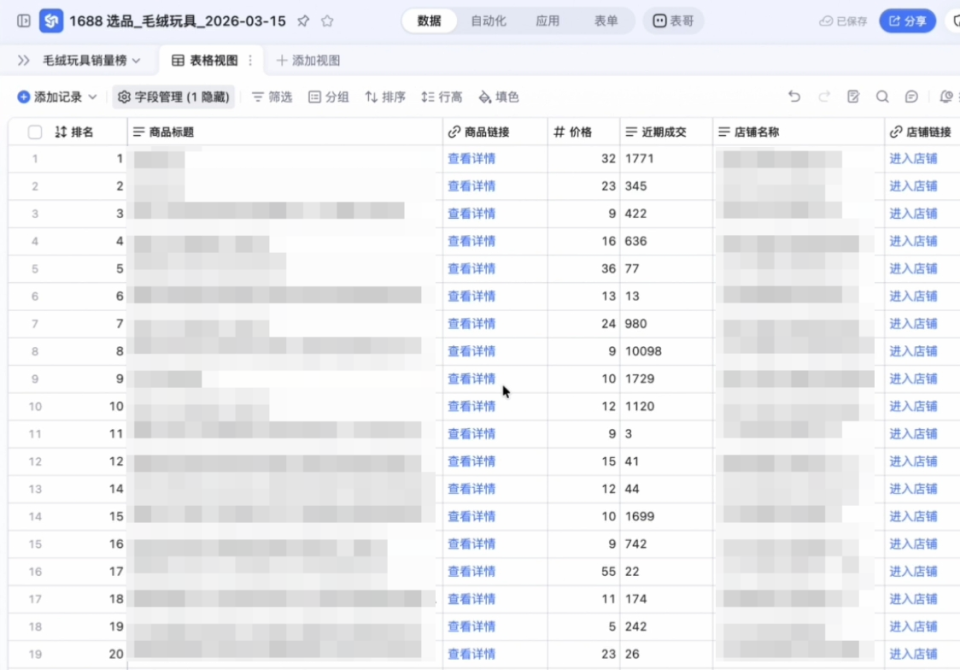Screen dimensions: 960x670
Task: Click 行高 to adjust row height
Action: click(x=442, y=97)
